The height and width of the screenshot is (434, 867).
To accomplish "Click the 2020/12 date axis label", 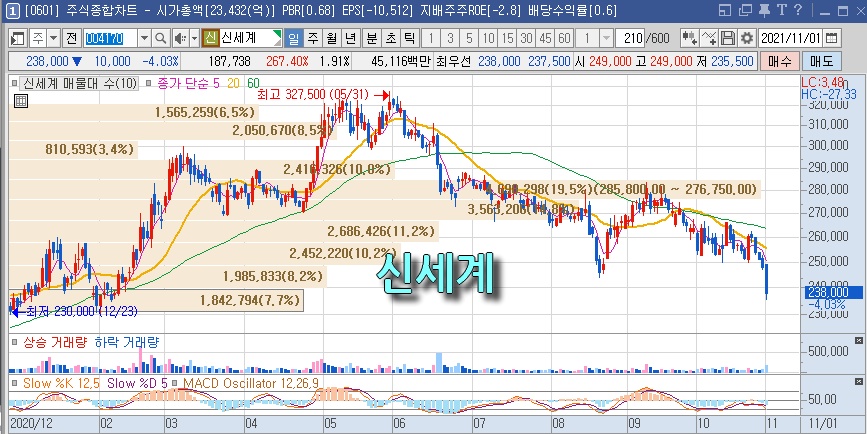I will 30,422.
